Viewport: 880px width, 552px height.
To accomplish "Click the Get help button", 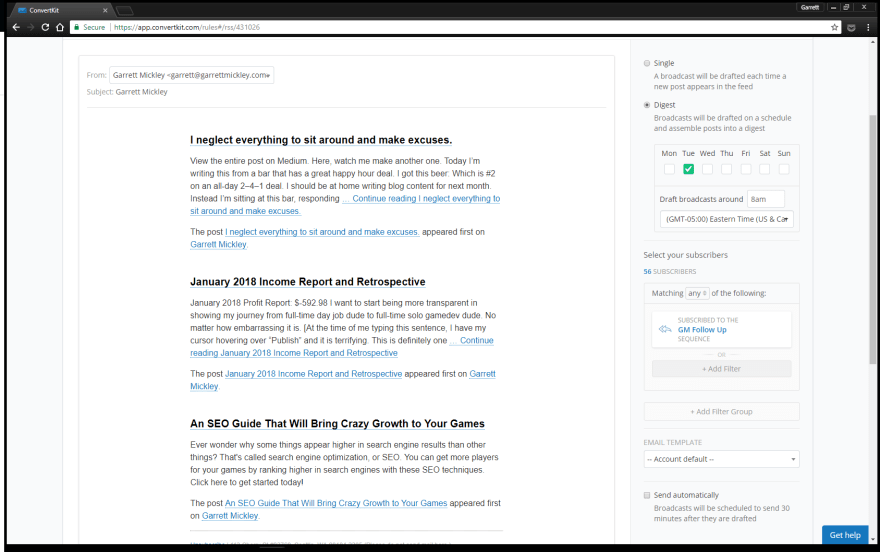I will tap(845, 535).
